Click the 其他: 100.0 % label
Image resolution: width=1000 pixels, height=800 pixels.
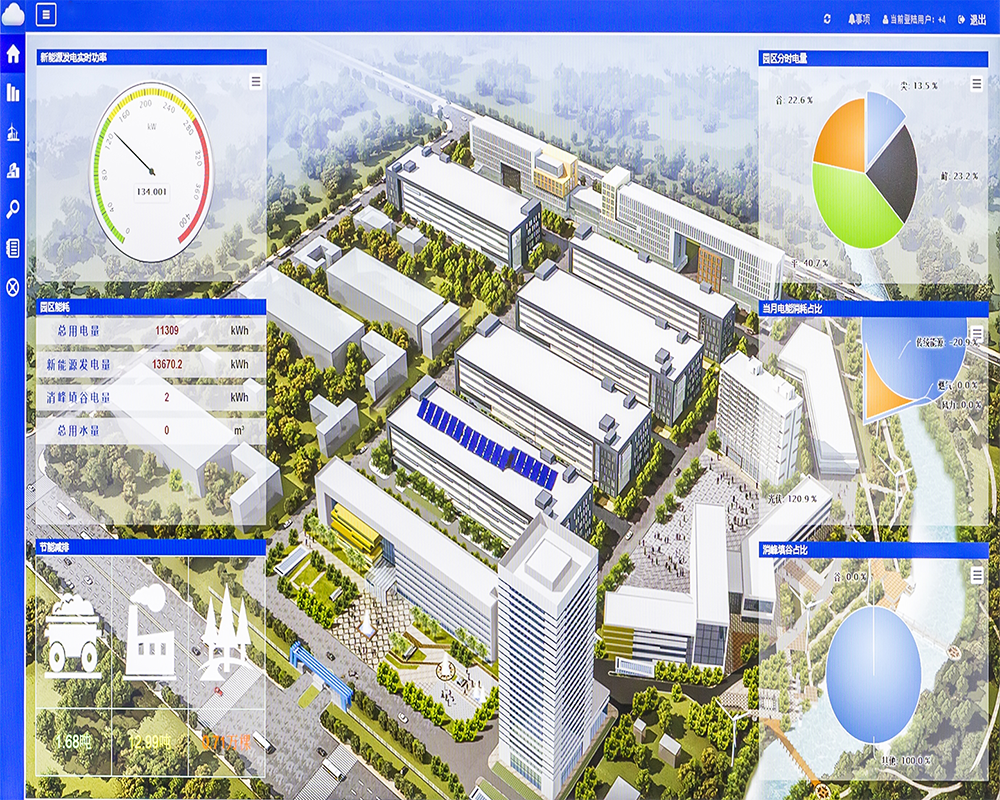pos(906,760)
